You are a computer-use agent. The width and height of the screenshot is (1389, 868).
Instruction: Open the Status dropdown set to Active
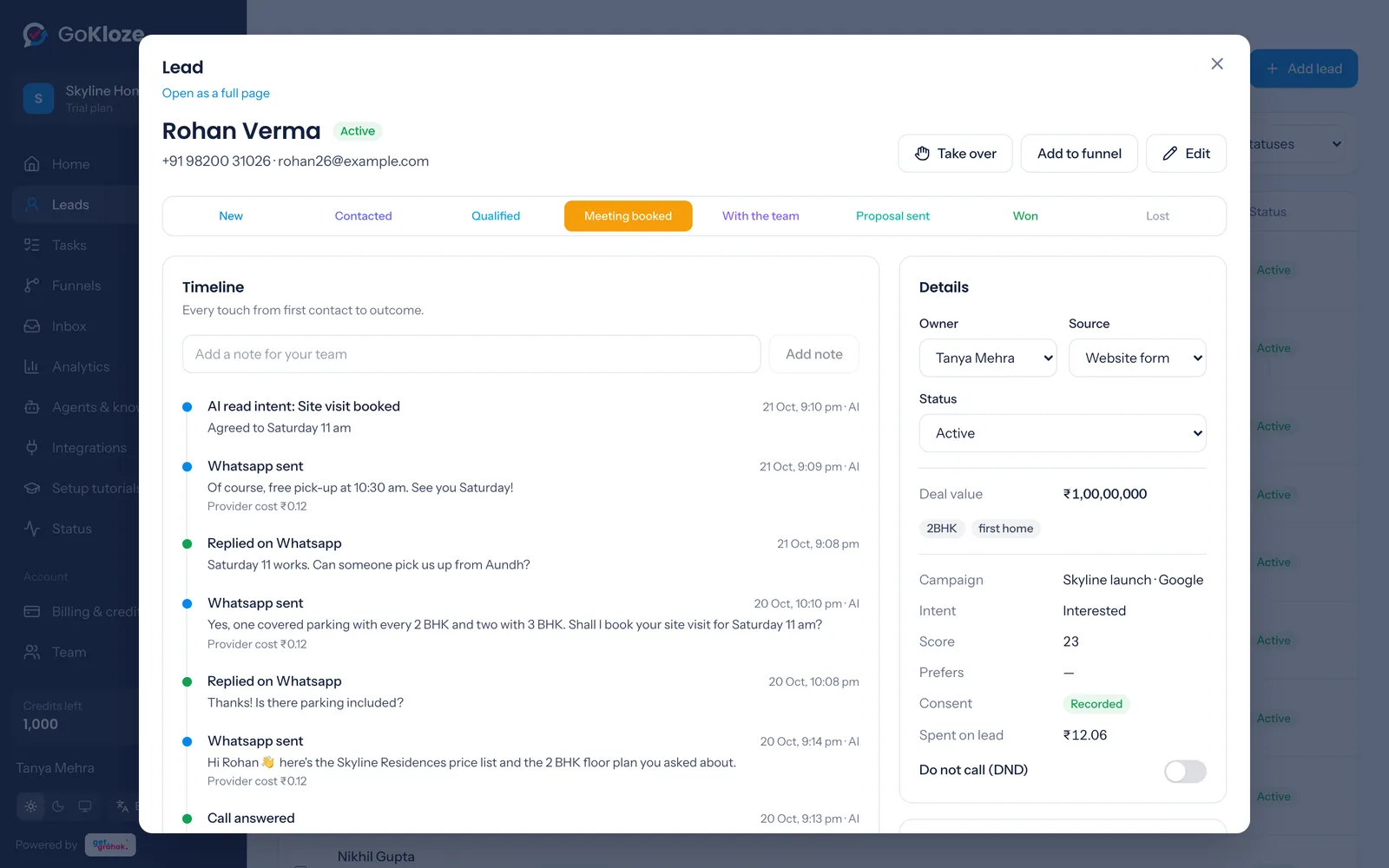[x=1063, y=433]
